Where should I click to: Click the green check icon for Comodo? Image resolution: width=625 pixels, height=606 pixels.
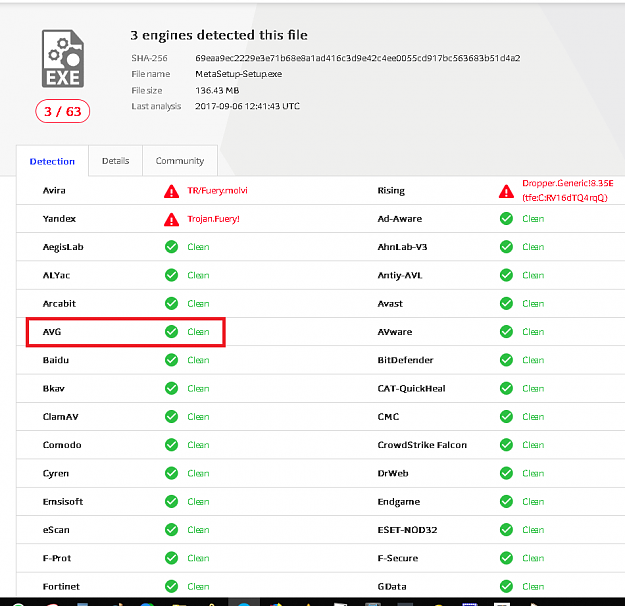171,445
